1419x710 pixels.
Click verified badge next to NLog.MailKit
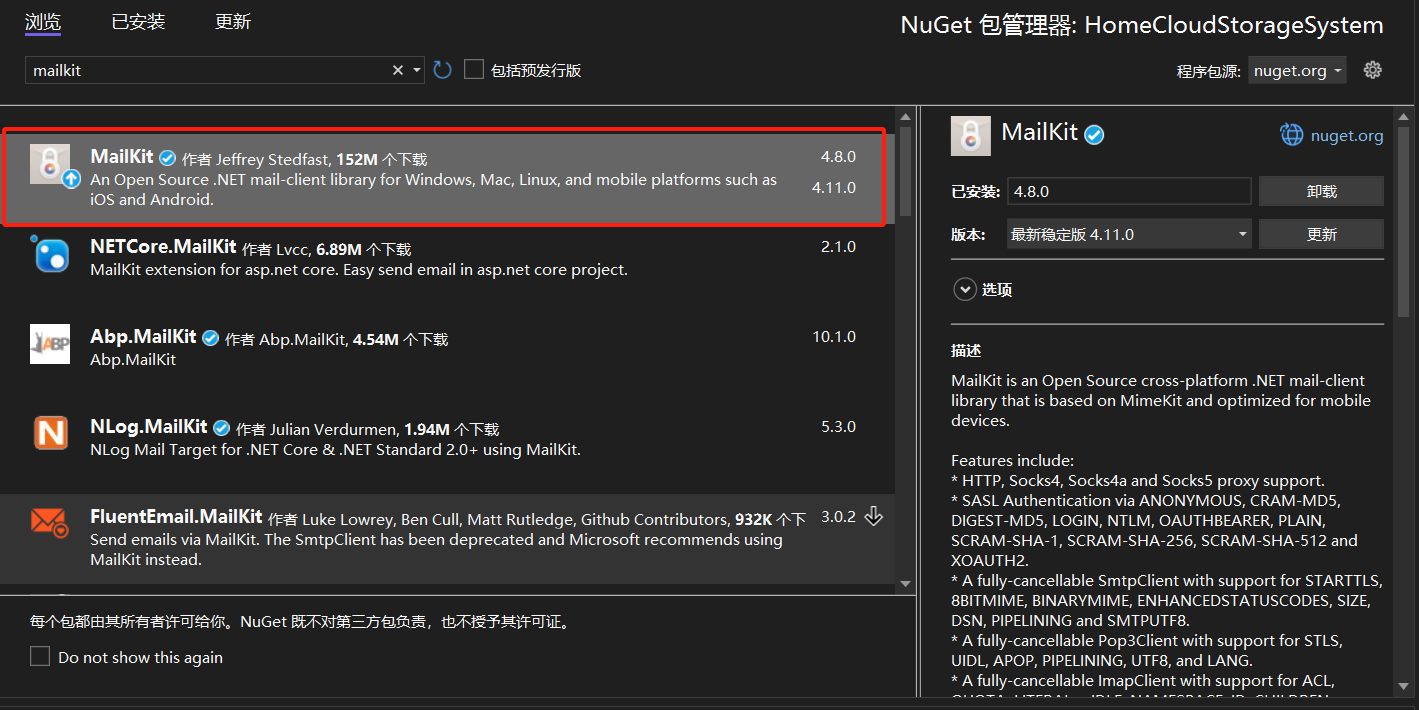pos(222,428)
